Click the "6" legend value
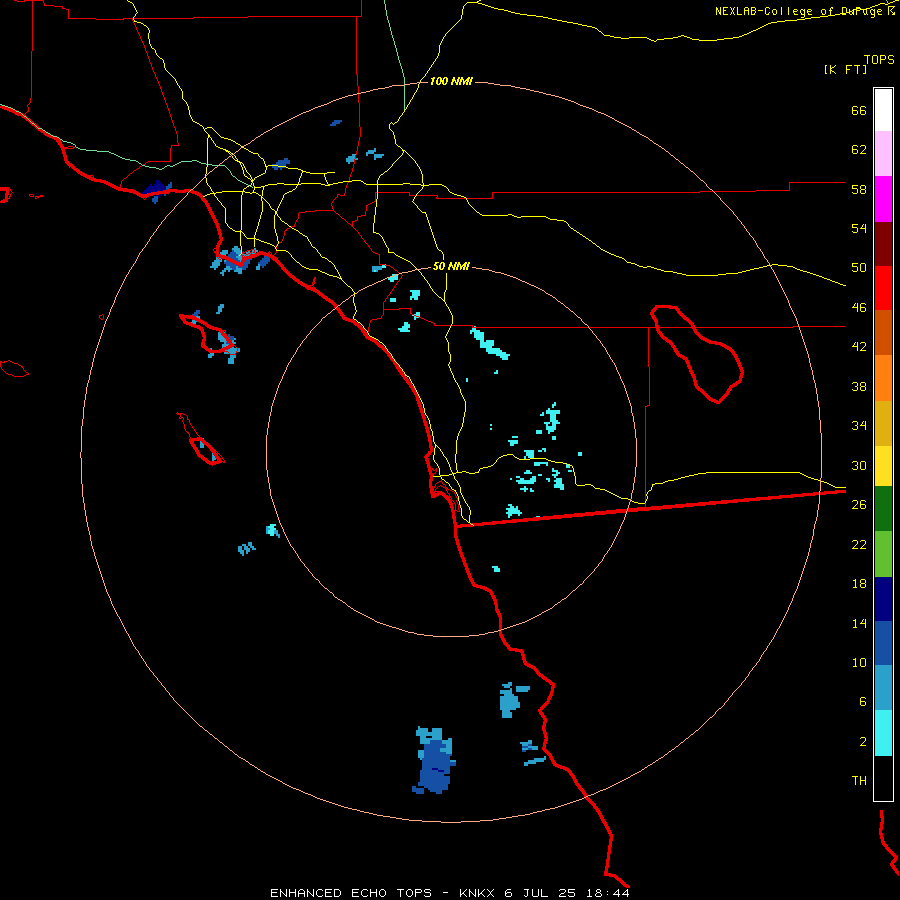The image size is (900, 900). click(x=862, y=701)
